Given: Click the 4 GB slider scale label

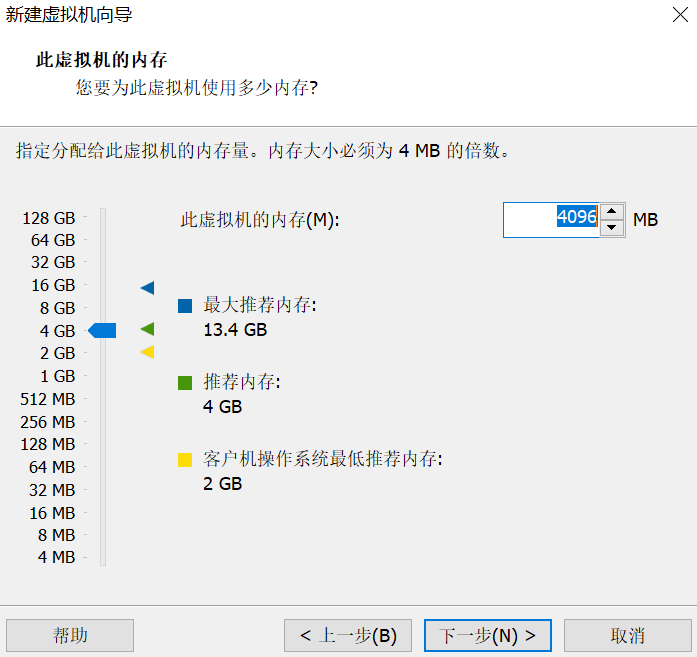Looking at the screenshot, I should click(x=57, y=331).
